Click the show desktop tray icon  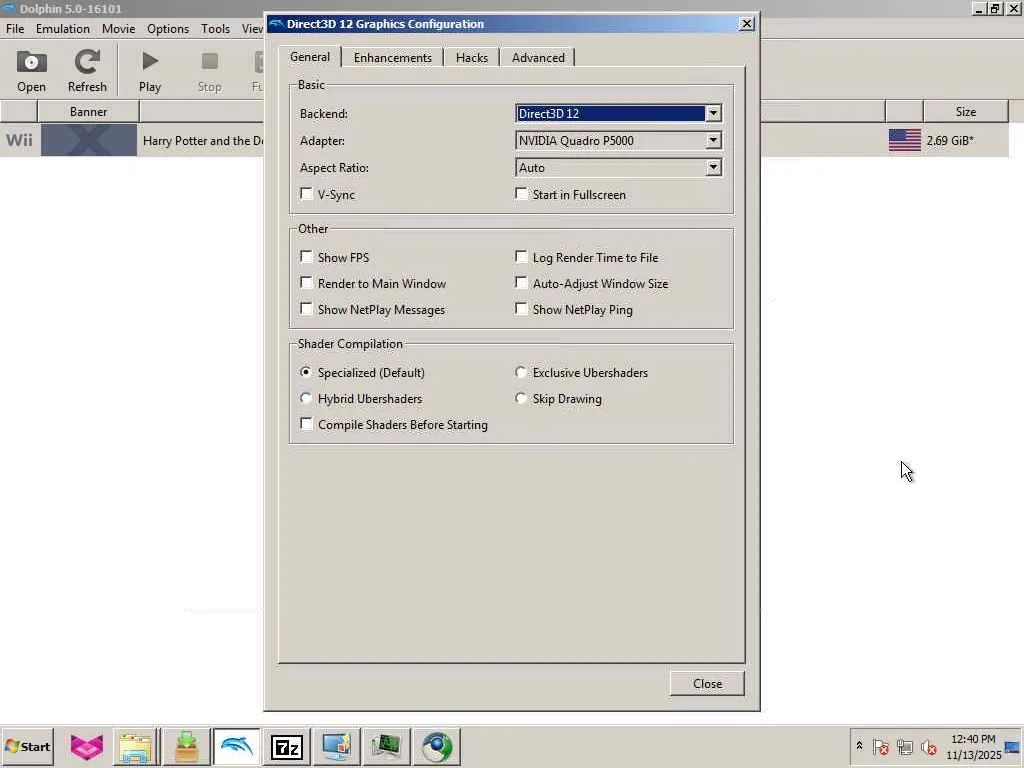tap(1014, 746)
